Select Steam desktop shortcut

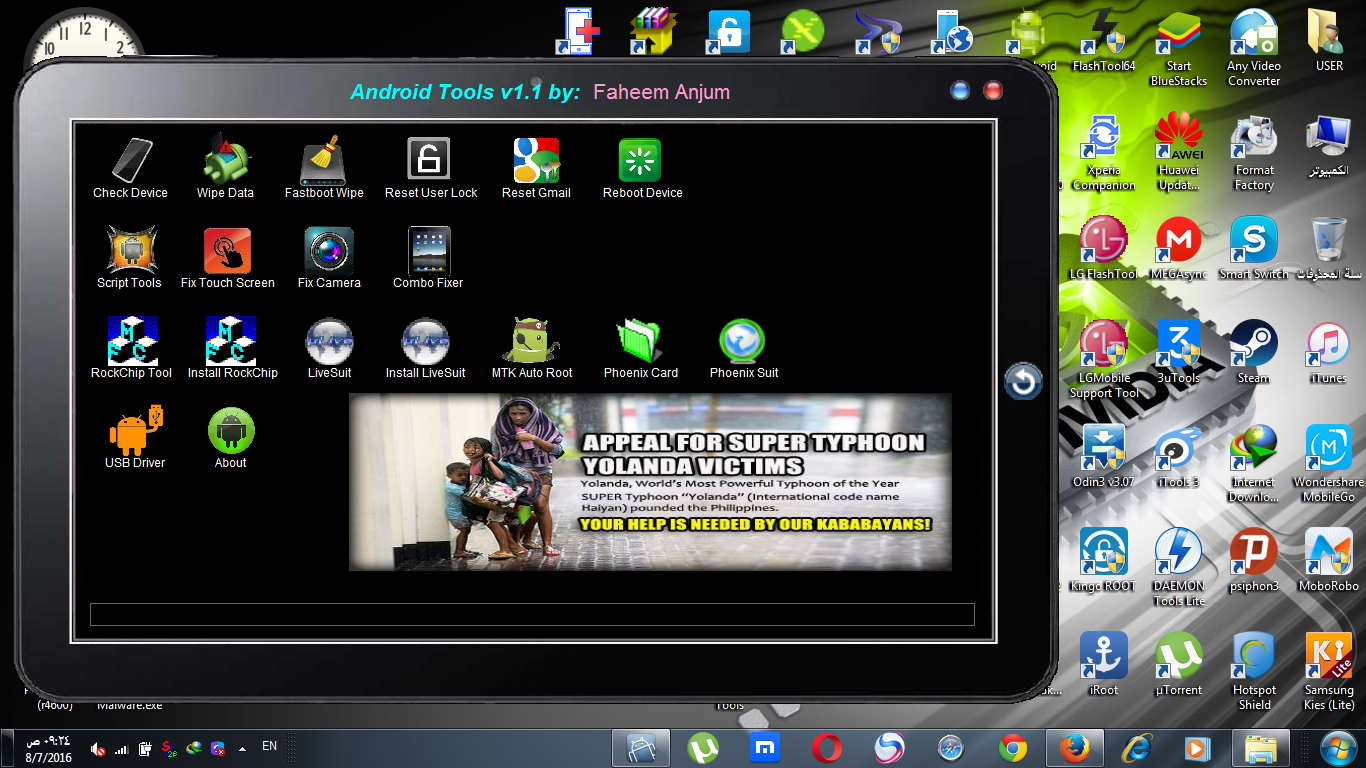(x=1254, y=353)
